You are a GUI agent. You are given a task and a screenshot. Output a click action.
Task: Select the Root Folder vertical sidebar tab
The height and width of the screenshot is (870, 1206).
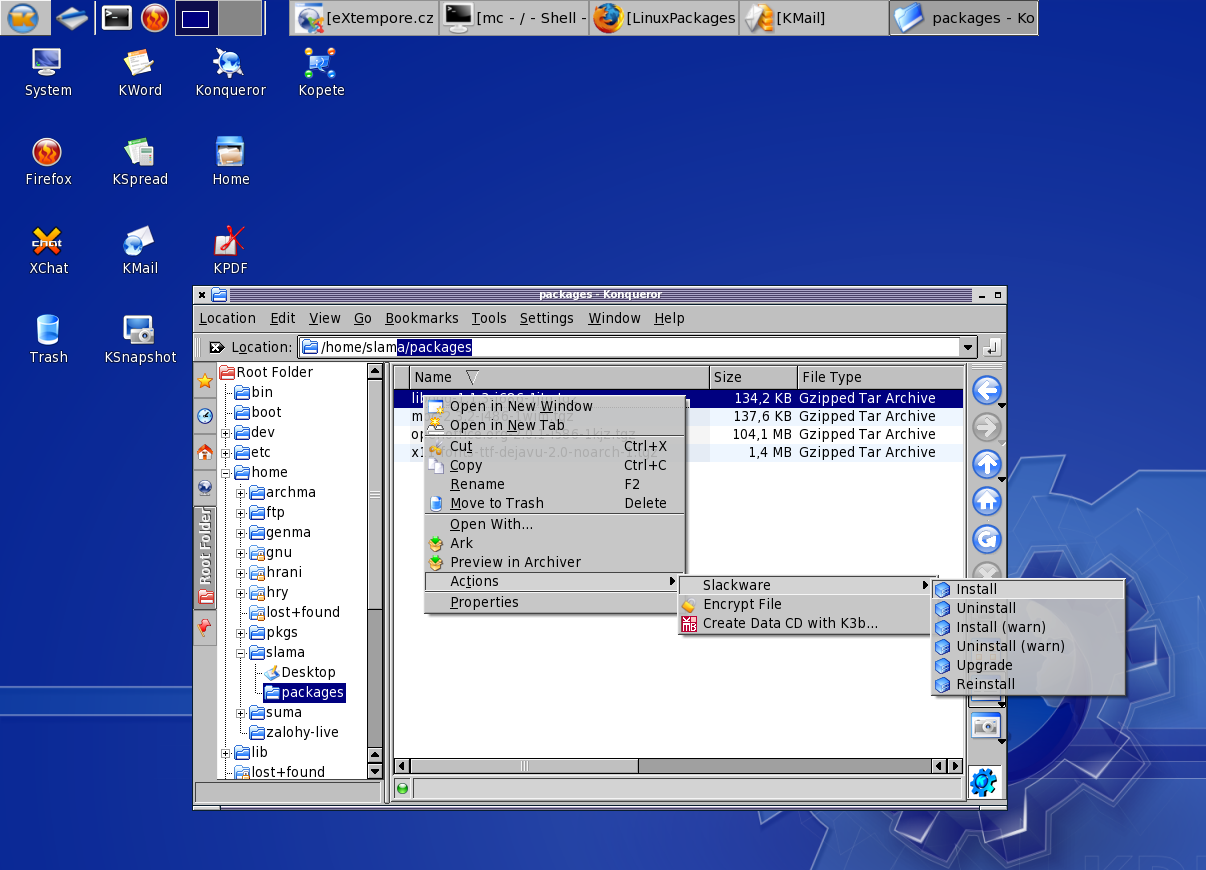coord(205,557)
